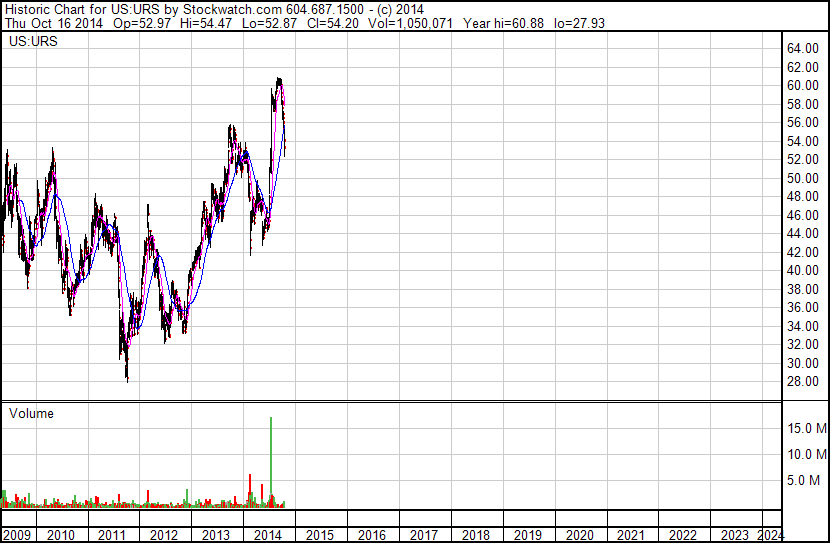Select the 'Vol=1,050,071' volume value

tap(410, 23)
